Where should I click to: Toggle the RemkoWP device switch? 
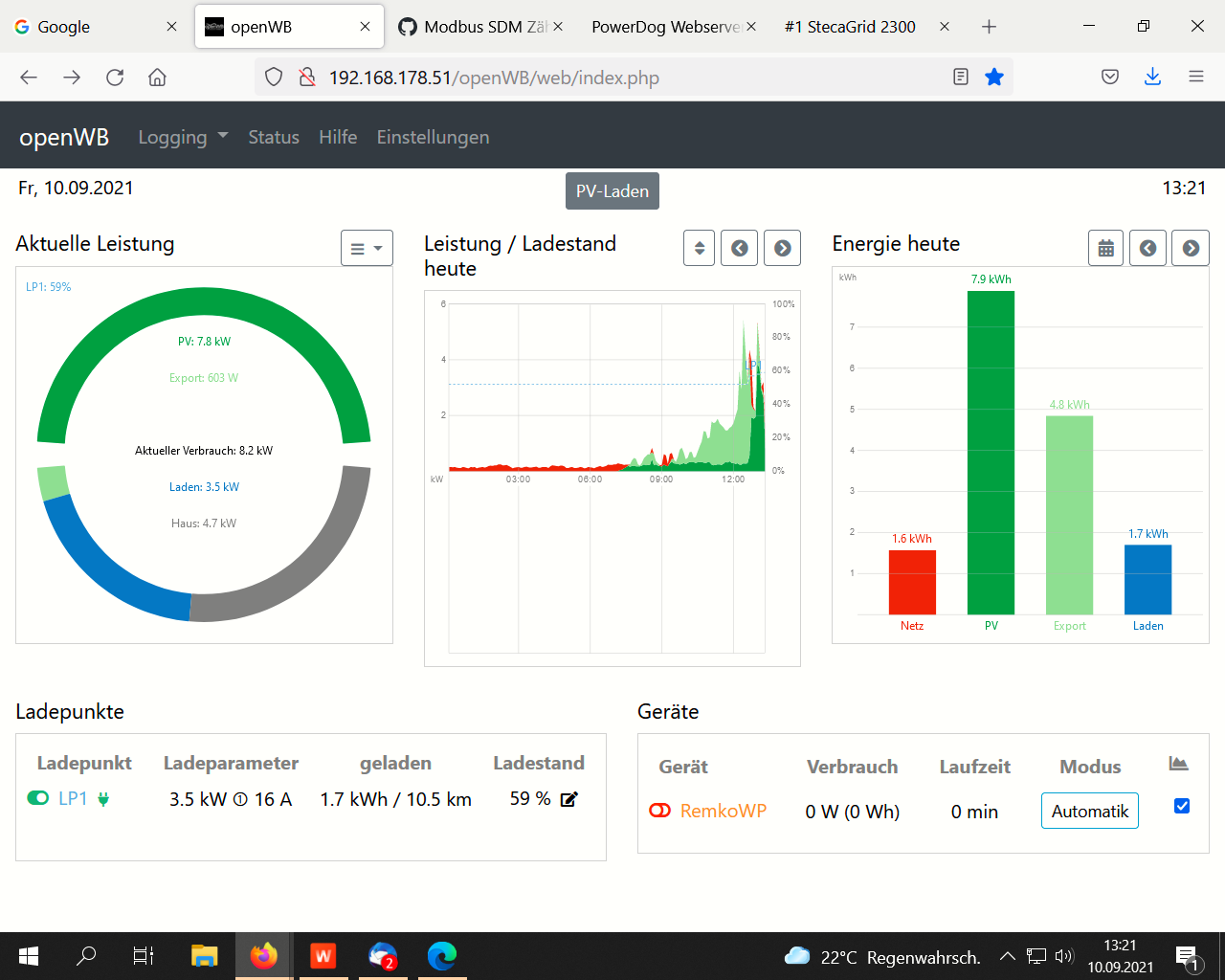(x=660, y=811)
